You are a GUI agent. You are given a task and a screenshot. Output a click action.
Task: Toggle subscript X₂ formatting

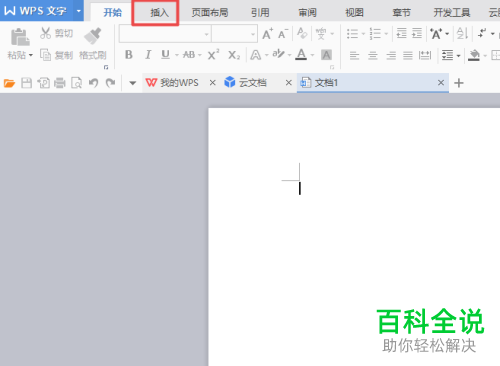tap(234, 55)
